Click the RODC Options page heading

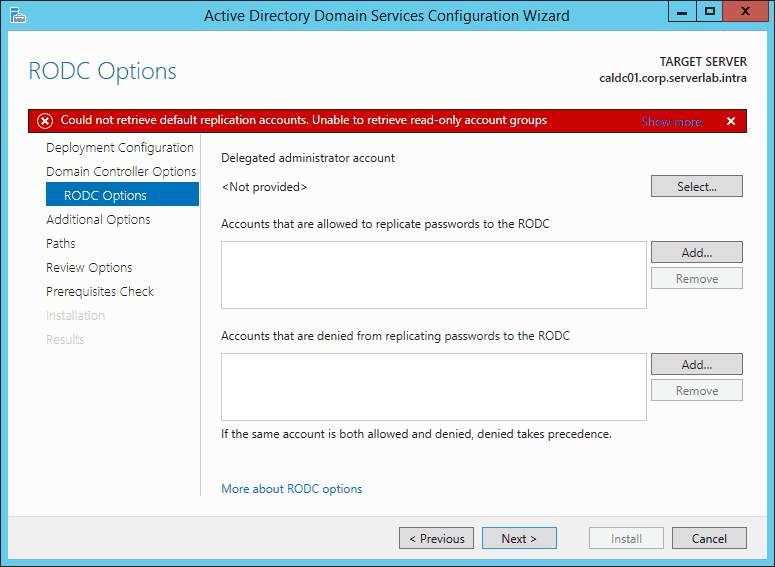[102, 71]
